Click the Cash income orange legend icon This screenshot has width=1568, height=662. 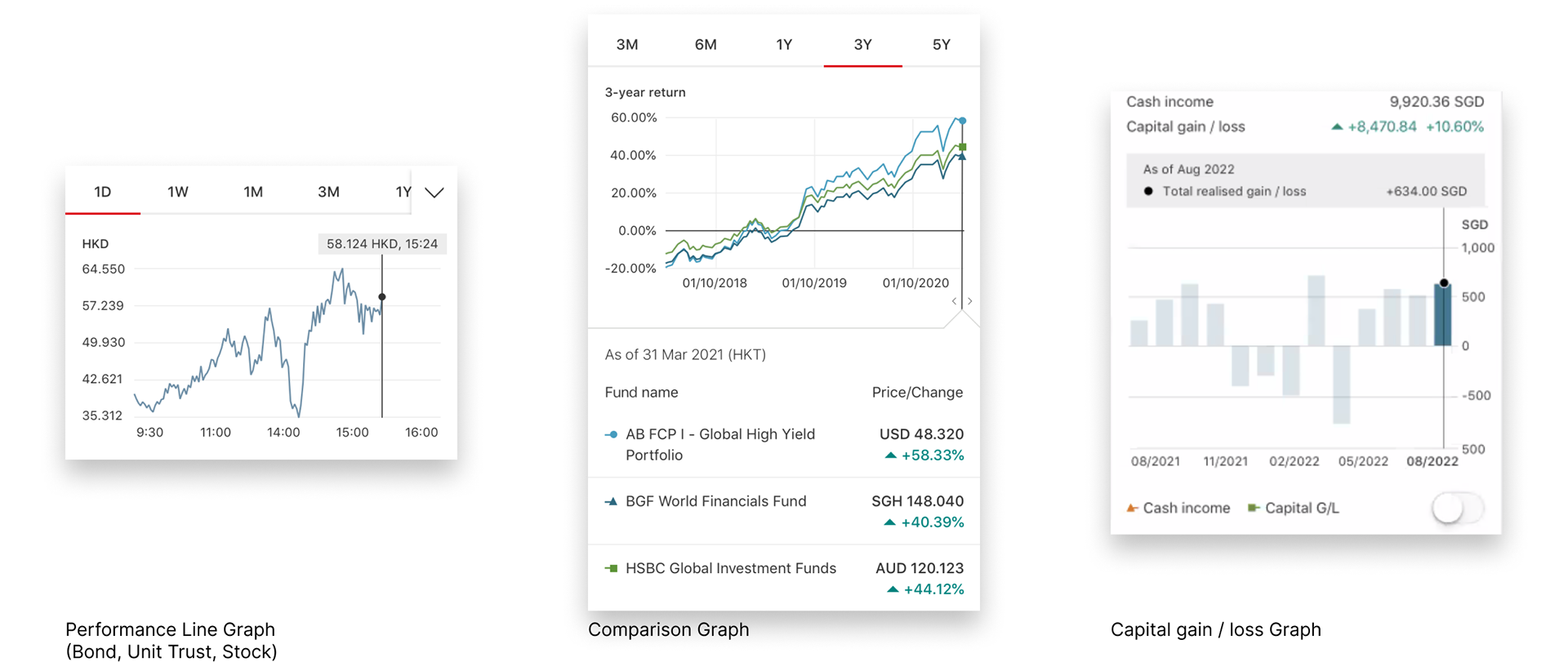coord(1132,508)
